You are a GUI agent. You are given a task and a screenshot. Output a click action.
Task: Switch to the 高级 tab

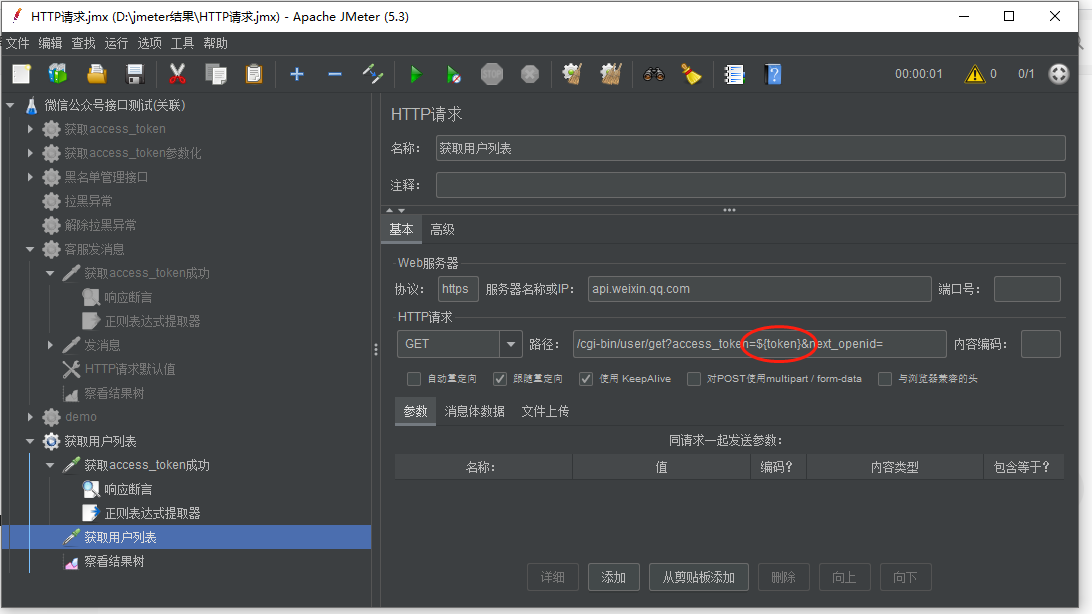click(x=442, y=230)
